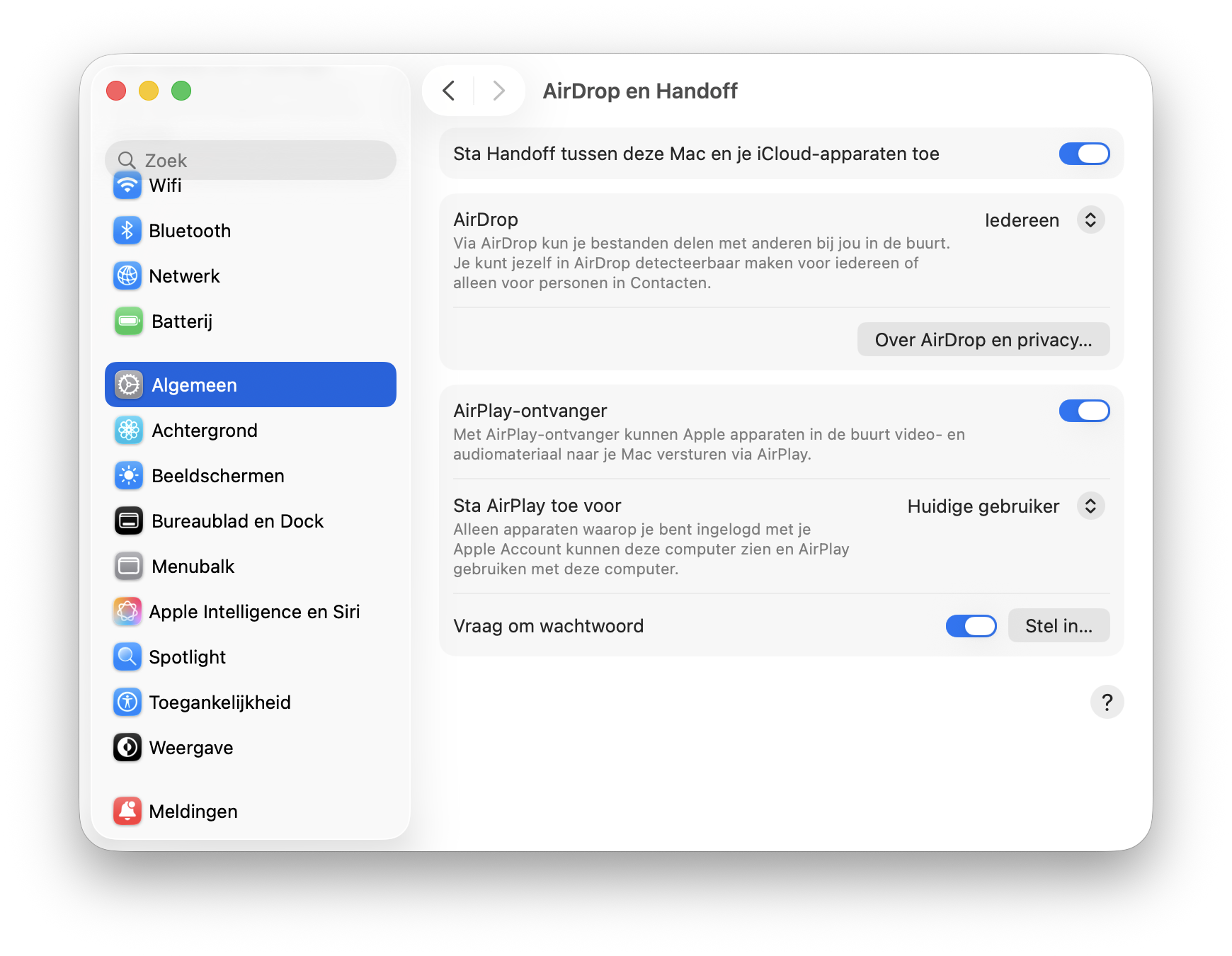Disable the Handoff toggle switch
The height and width of the screenshot is (956, 1232).
[x=1083, y=154]
